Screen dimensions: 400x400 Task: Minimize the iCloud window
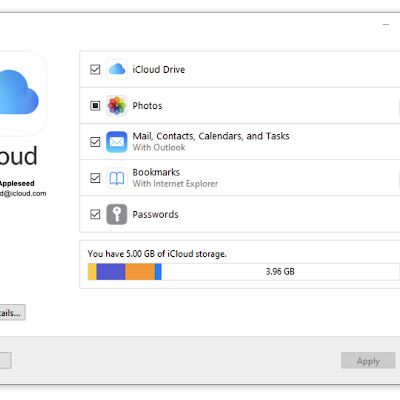click(386, 25)
